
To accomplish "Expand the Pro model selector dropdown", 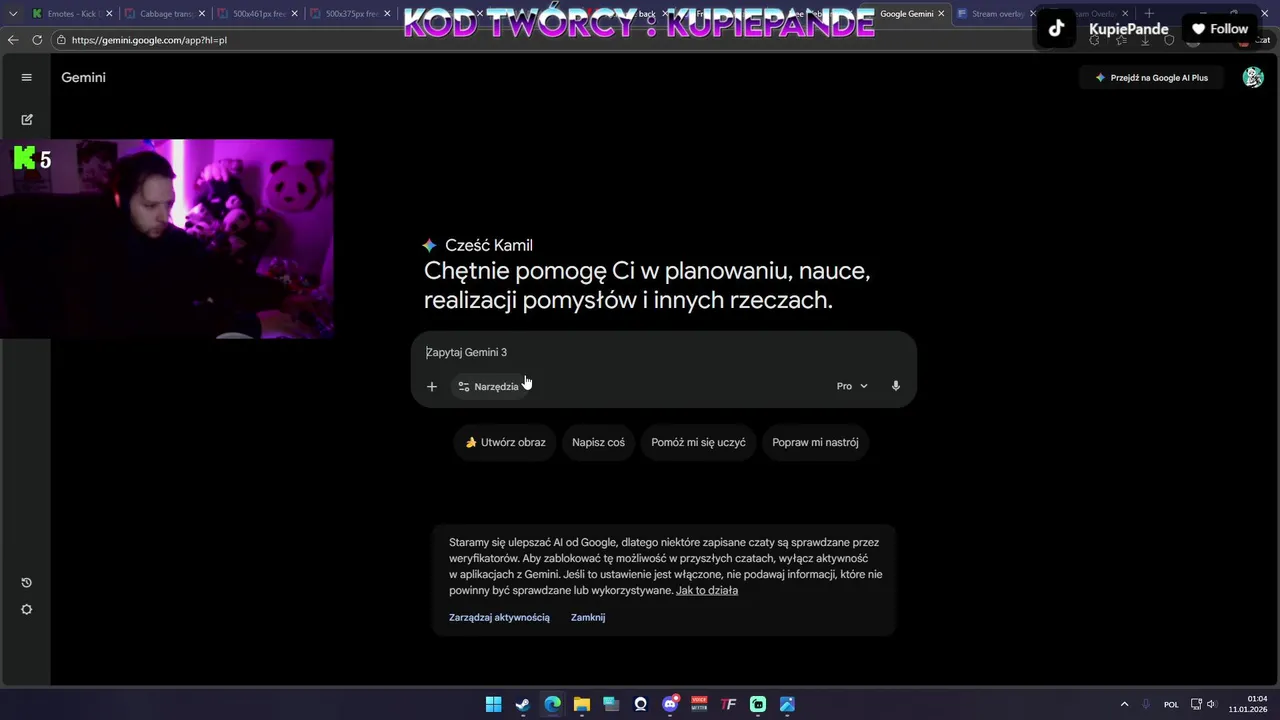I will point(852,386).
